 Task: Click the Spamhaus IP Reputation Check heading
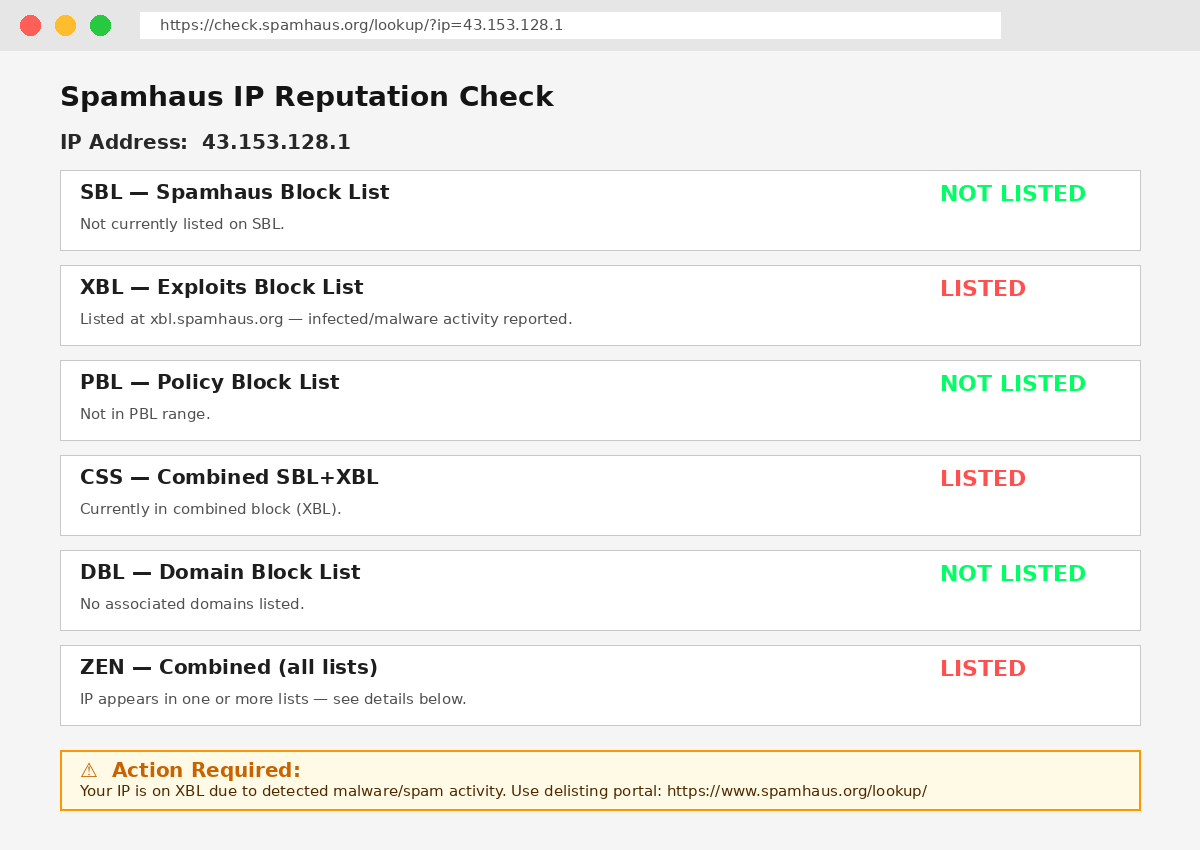pos(306,97)
